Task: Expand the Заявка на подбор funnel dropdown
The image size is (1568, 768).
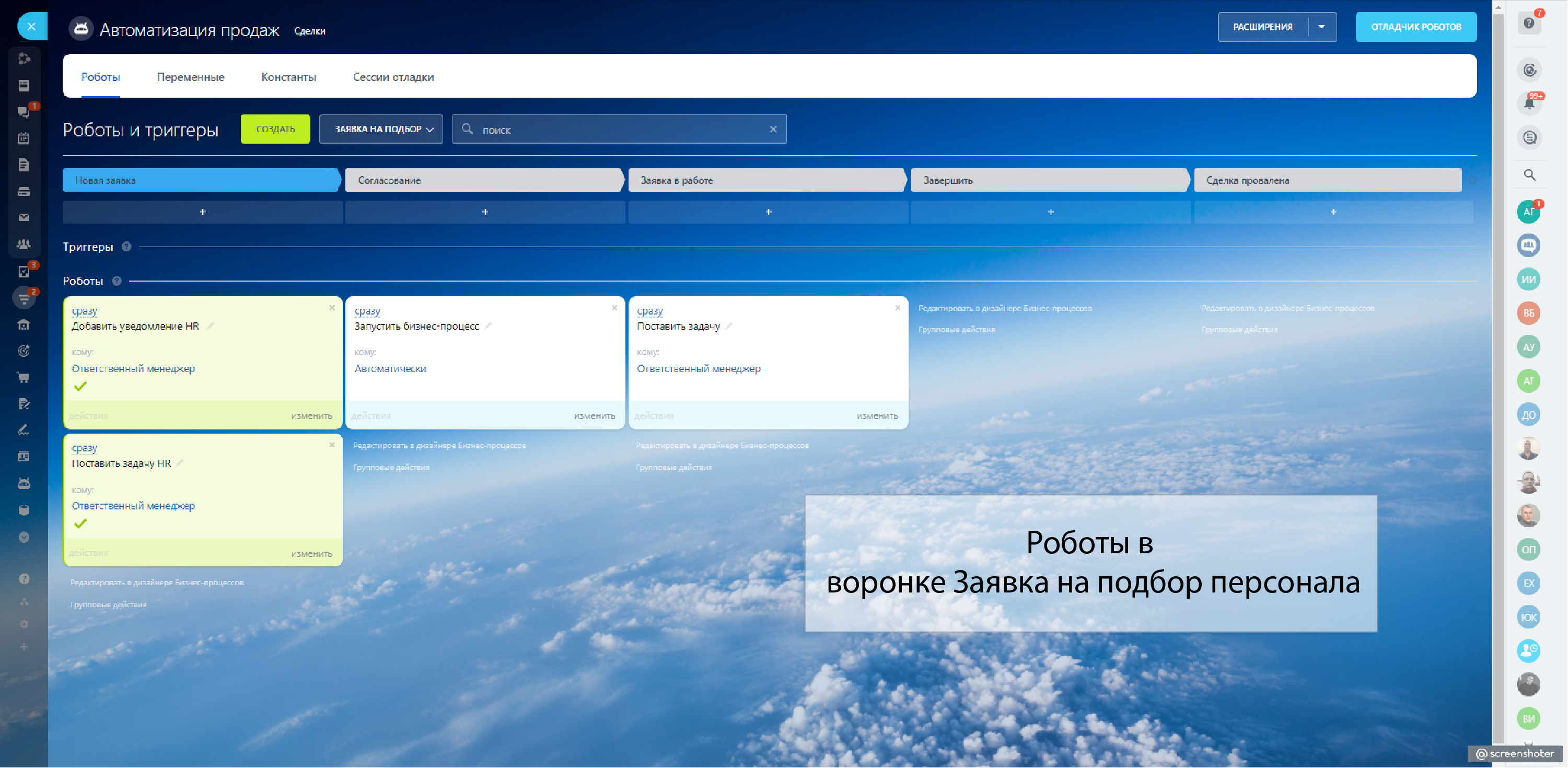Action: pos(381,129)
